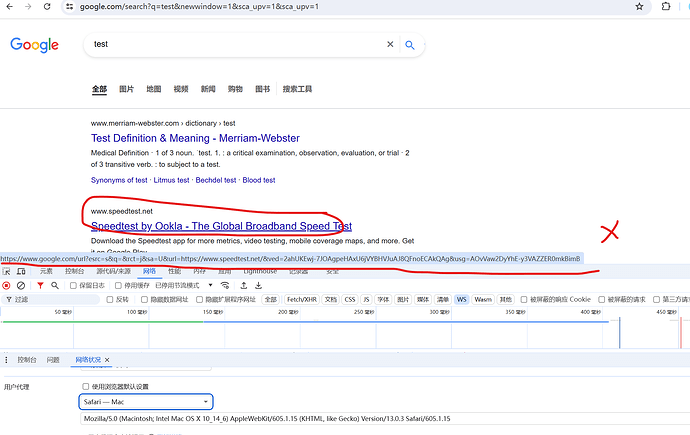This screenshot has width=690, height=435.
Task: Open network conditions wifi icon
Action: (x=225, y=285)
